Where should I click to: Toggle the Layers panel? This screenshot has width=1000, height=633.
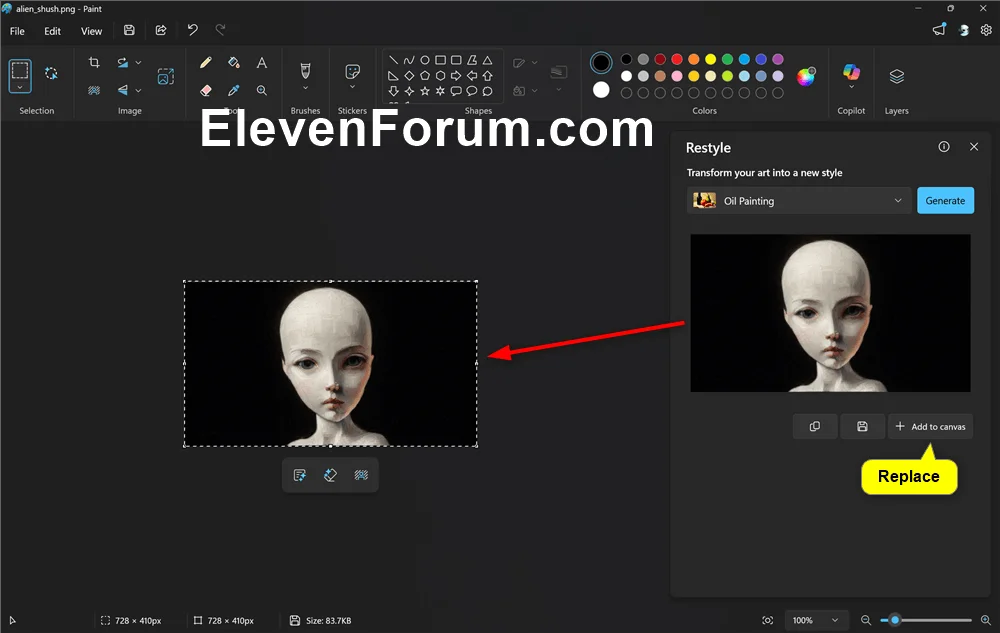897,76
